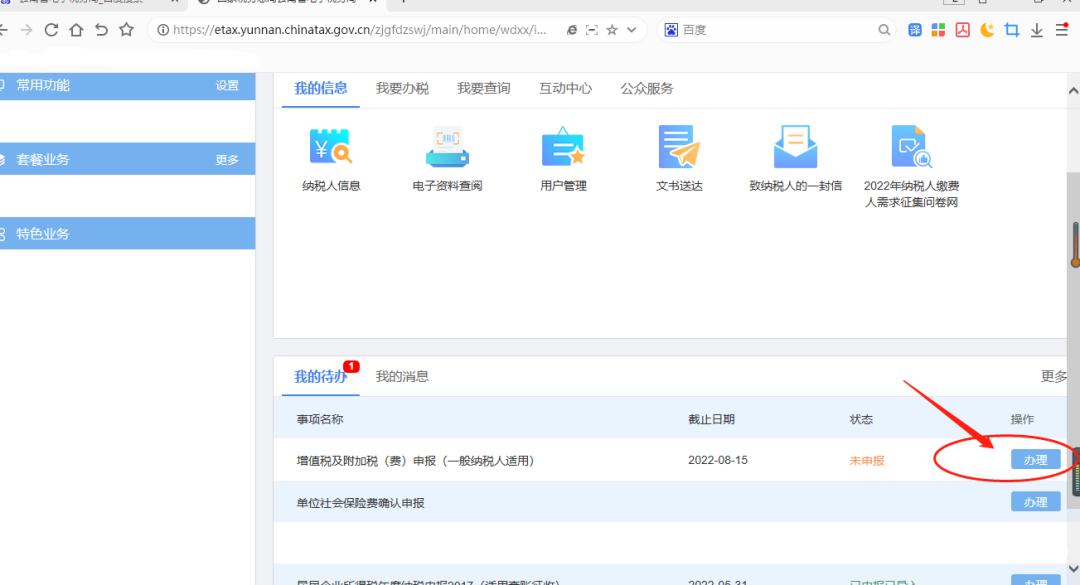Screen dimensions: 1080x585
Task: Open the PDF tools toolbar icon
Action: click(962, 30)
